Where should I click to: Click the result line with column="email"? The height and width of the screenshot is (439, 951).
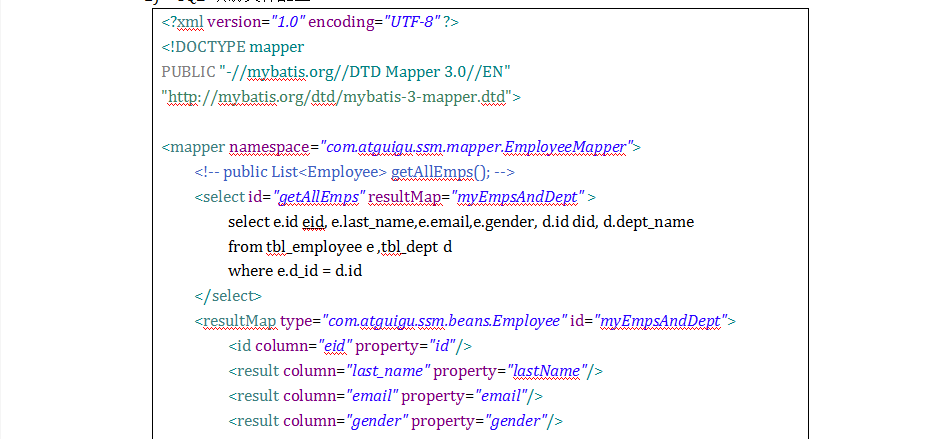[x=385, y=396]
